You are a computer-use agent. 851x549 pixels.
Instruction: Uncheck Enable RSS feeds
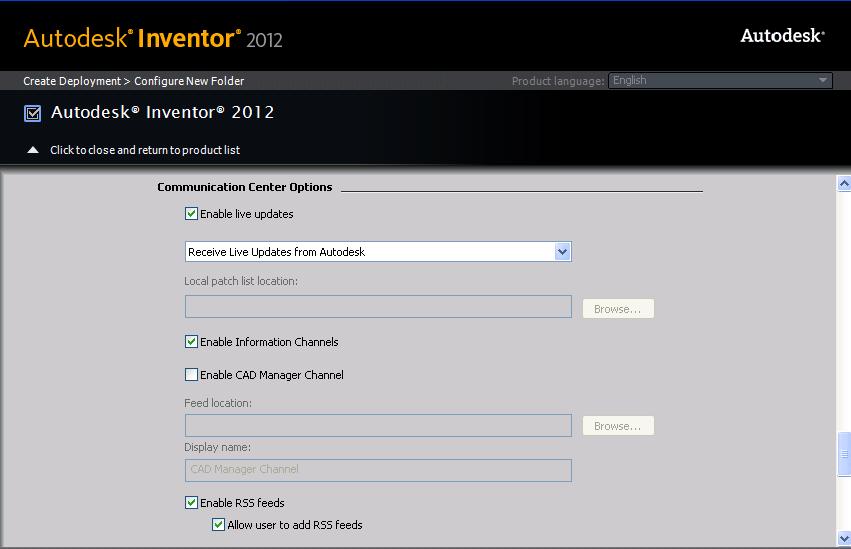(191, 503)
